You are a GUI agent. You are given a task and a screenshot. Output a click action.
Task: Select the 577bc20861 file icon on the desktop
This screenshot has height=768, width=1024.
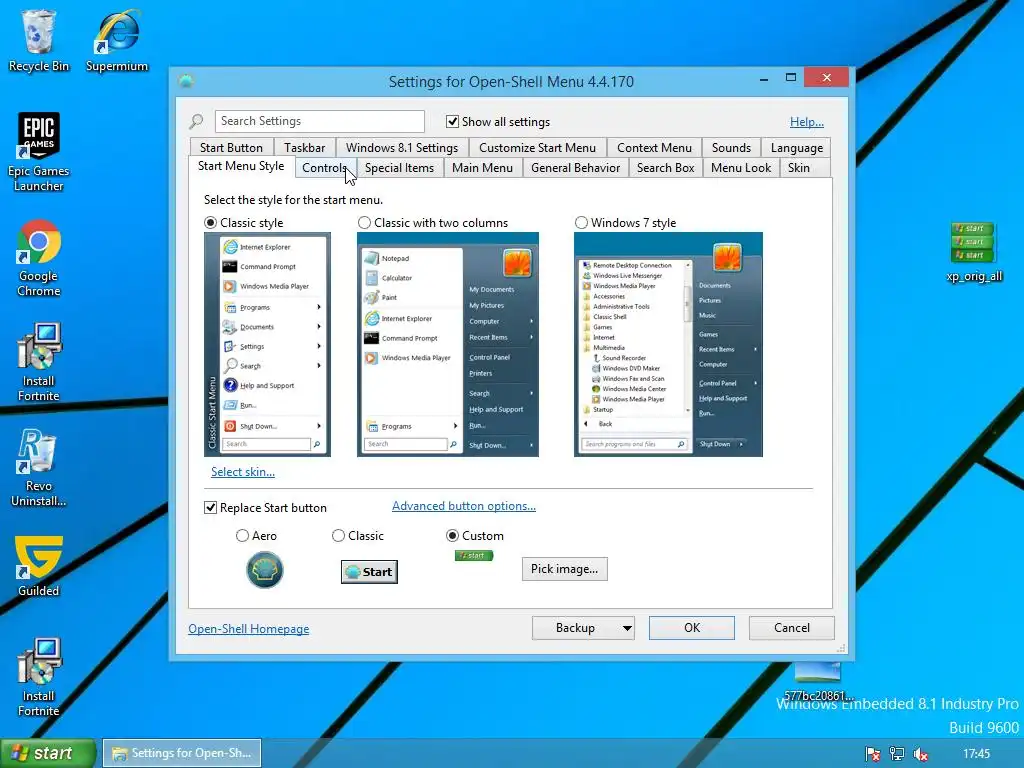click(818, 681)
